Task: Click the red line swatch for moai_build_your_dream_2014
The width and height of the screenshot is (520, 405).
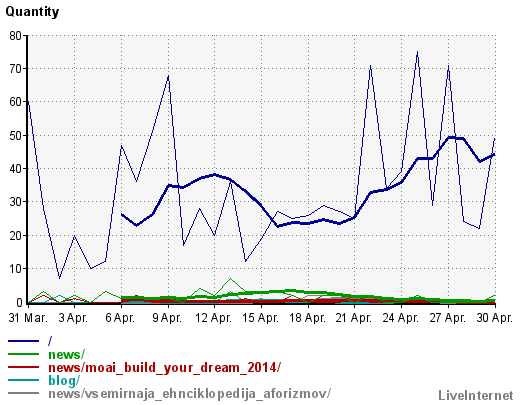Action: (x=23, y=367)
